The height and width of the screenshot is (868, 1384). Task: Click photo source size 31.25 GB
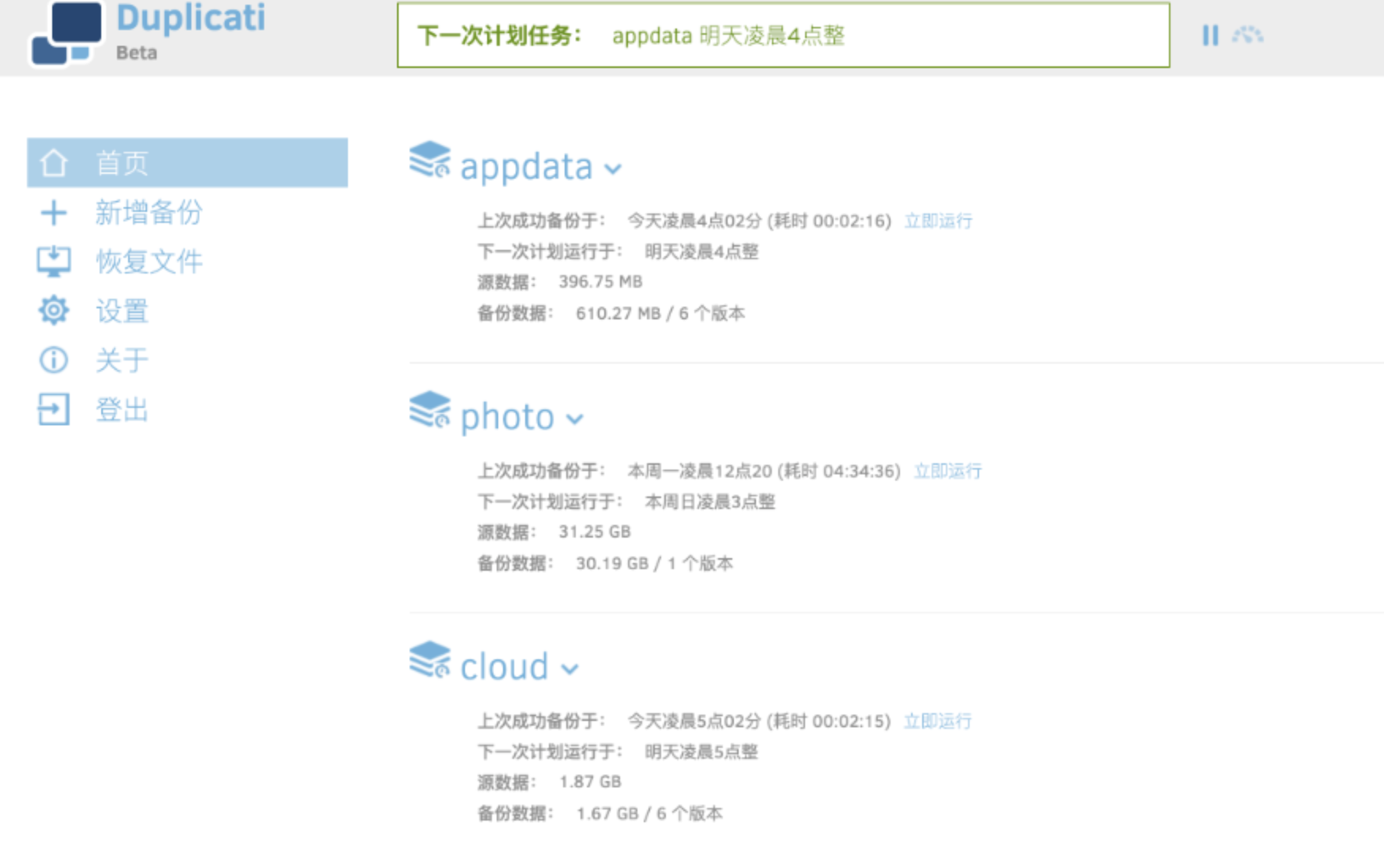(x=595, y=531)
